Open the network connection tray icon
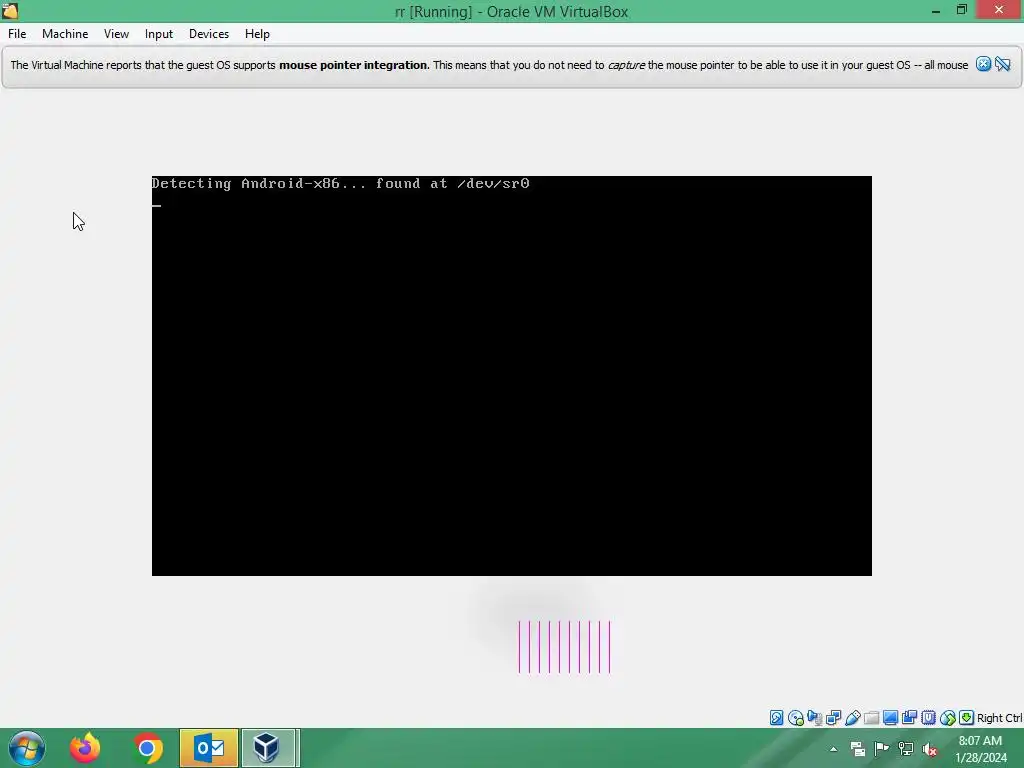1024x768 pixels. [906, 749]
